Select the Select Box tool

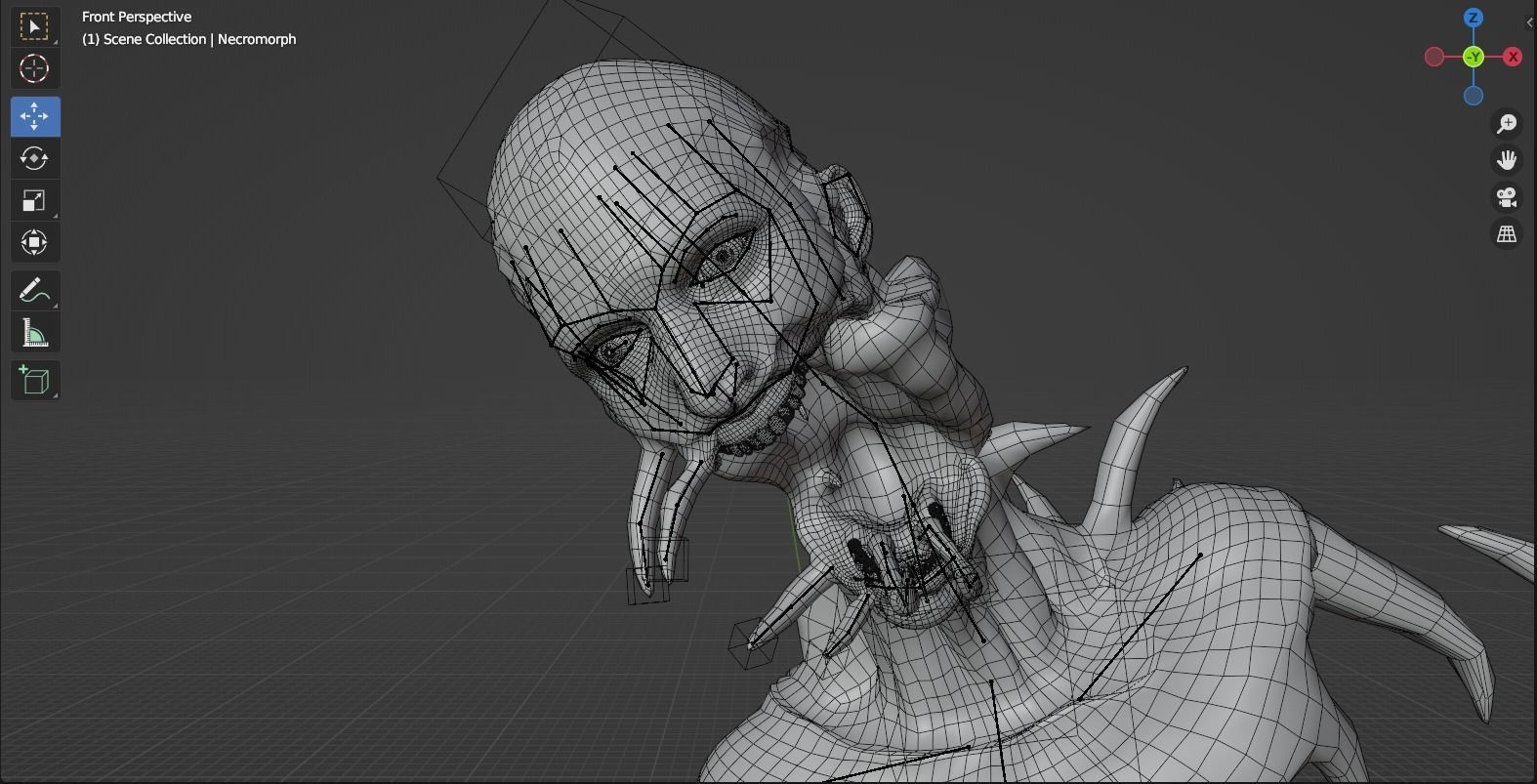pyautogui.click(x=34, y=26)
